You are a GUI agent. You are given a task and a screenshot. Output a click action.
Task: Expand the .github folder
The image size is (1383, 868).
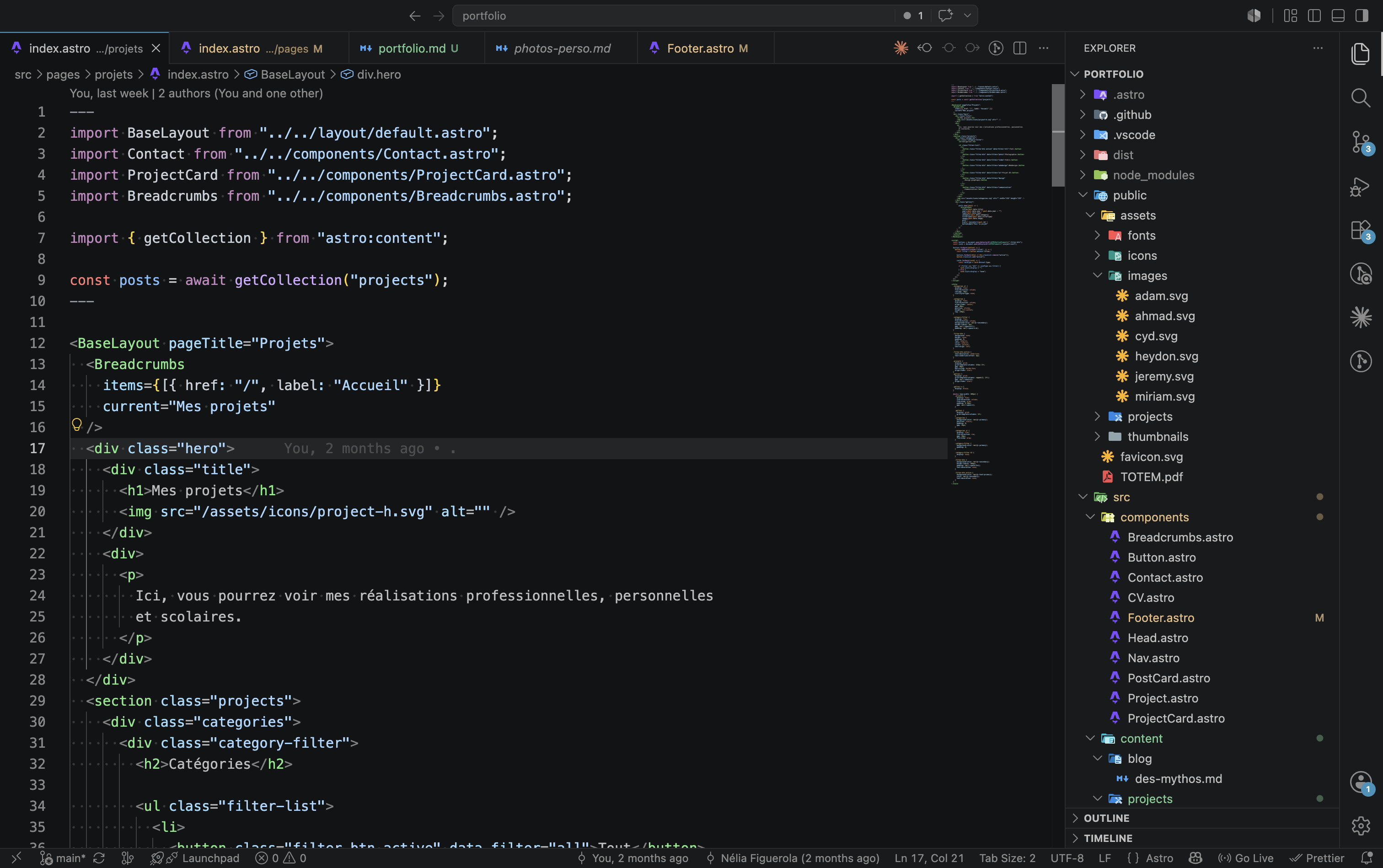pos(1083,114)
